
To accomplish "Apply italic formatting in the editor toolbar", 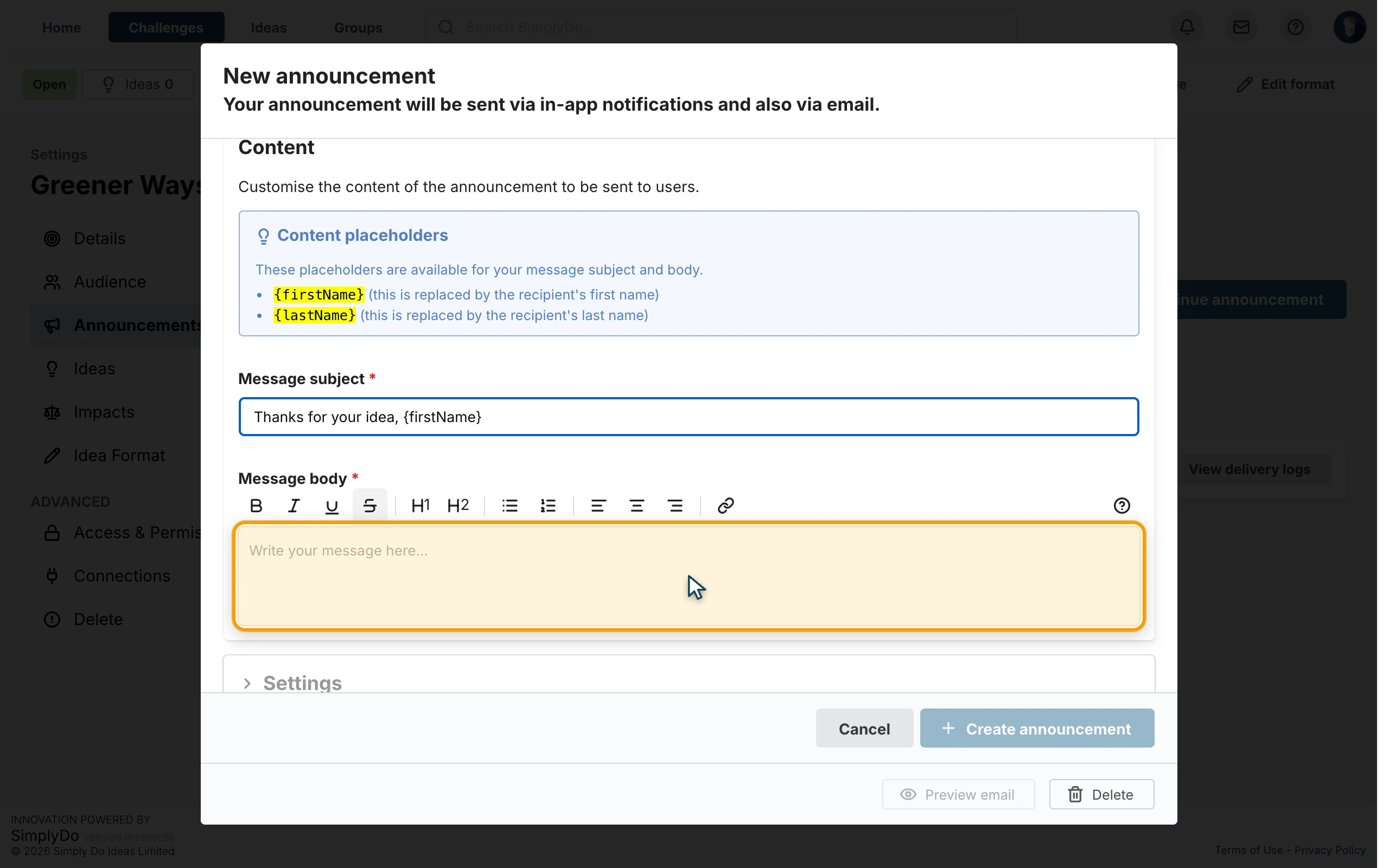I will click(x=294, y=506).
